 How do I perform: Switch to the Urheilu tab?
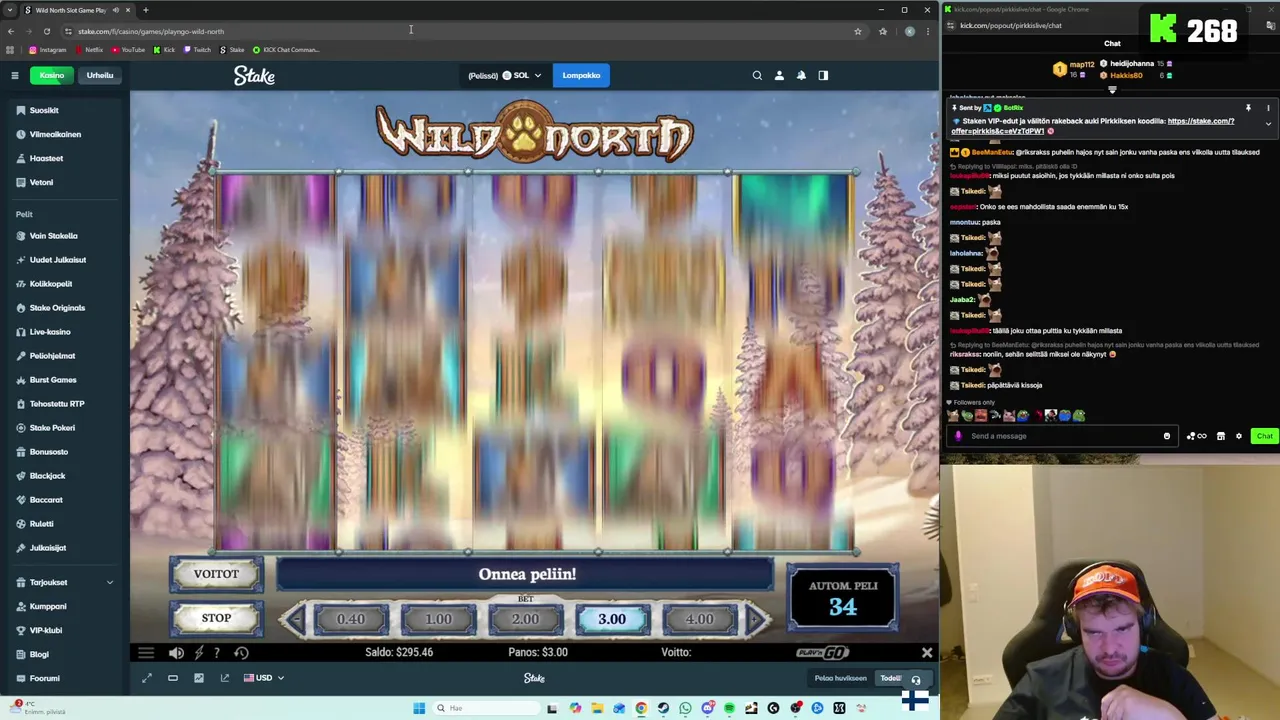click(100, 75)
